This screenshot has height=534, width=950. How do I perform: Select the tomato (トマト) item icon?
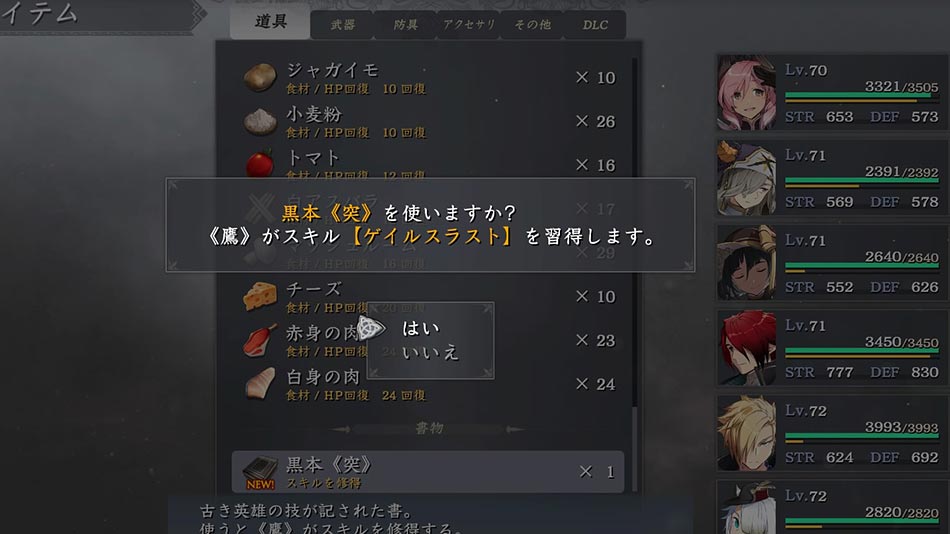pos(259,164)
